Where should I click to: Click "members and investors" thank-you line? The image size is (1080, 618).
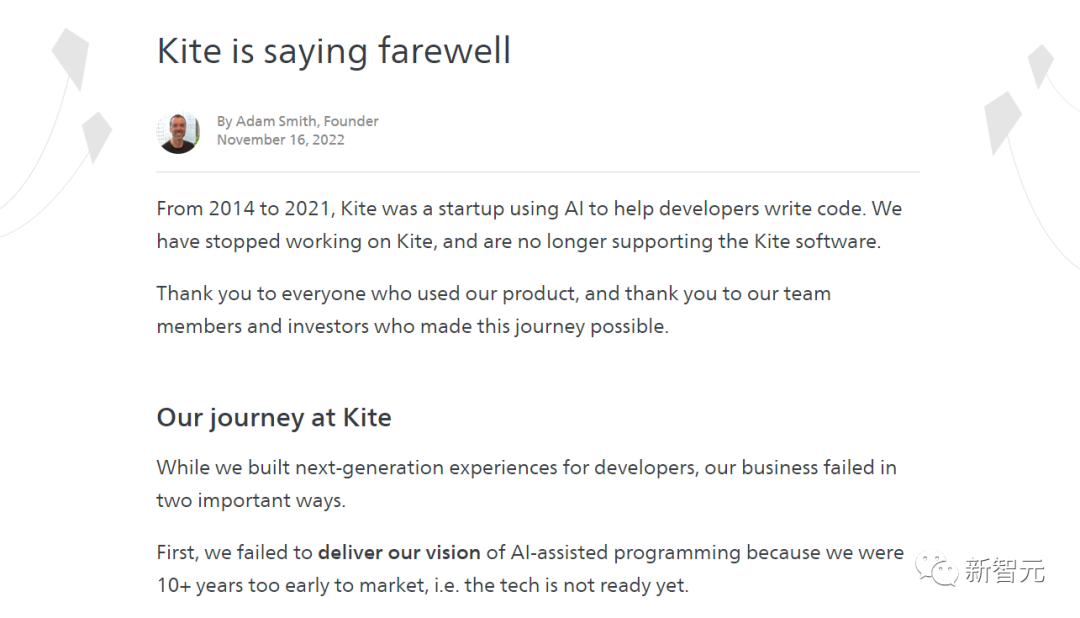point(412,326)
